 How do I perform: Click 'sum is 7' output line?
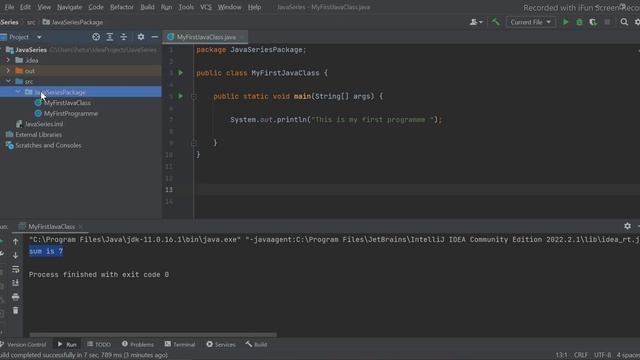pos(46,251)
